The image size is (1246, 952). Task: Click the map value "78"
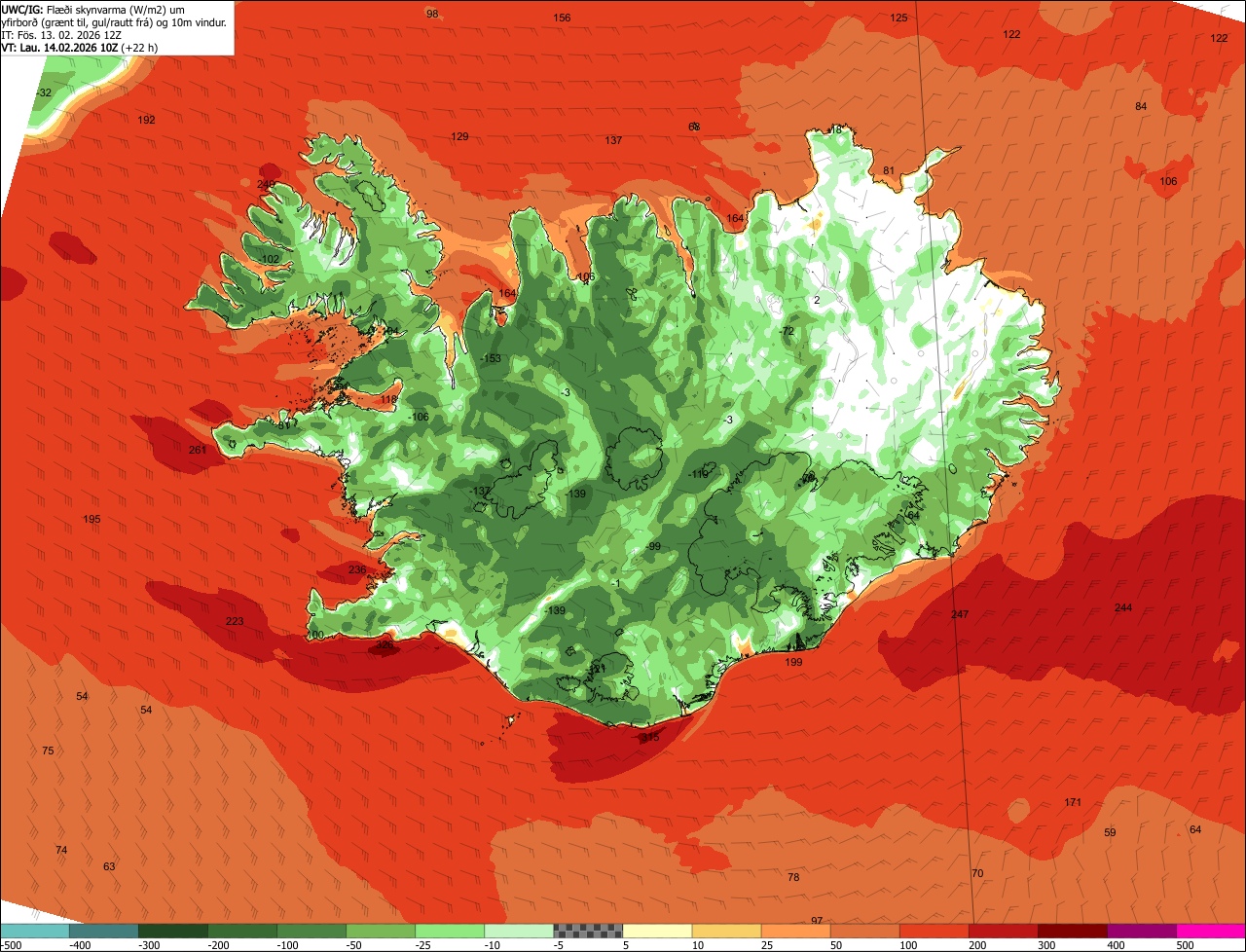click(x=793, y=877)
